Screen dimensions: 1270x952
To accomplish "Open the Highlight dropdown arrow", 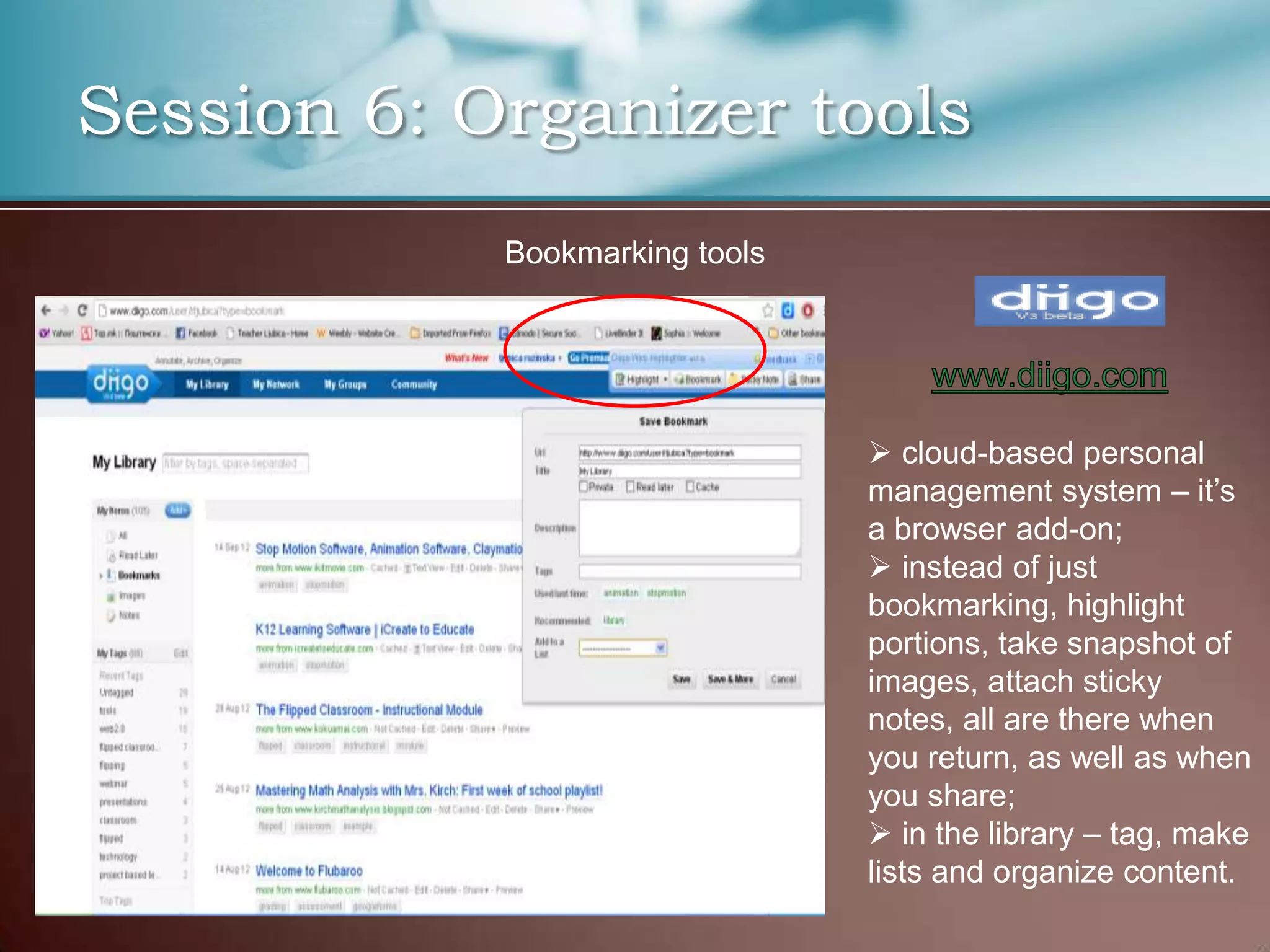I will click(x=665, y=379).
